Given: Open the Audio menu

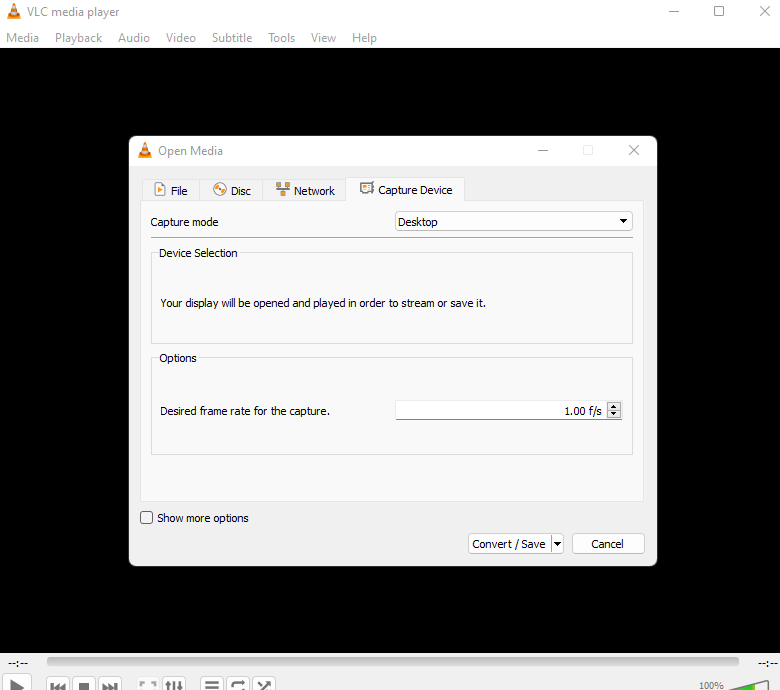Looking at the screenshot, I should 134,38.
